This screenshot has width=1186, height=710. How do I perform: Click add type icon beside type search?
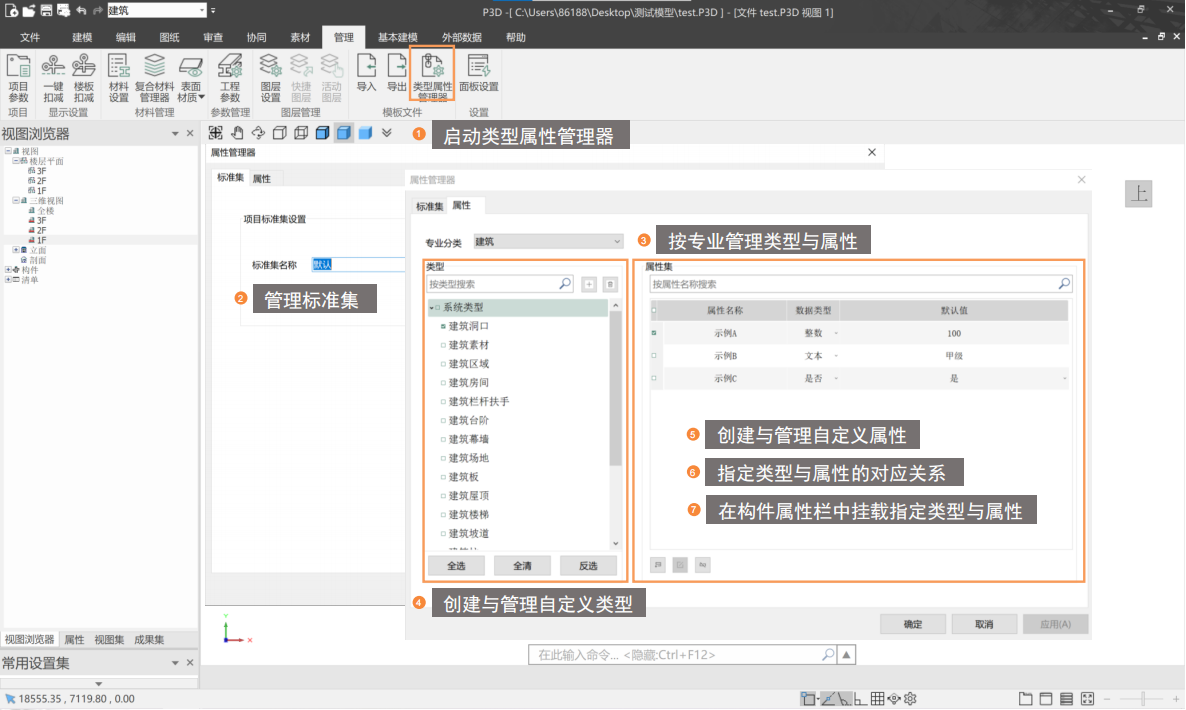[590, 285]
